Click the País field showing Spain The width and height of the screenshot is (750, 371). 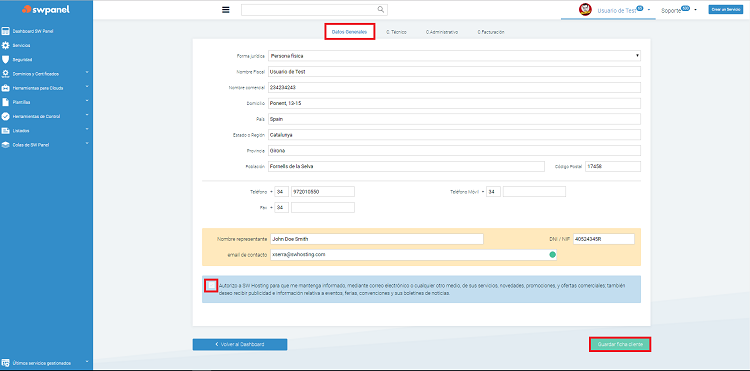454,119
